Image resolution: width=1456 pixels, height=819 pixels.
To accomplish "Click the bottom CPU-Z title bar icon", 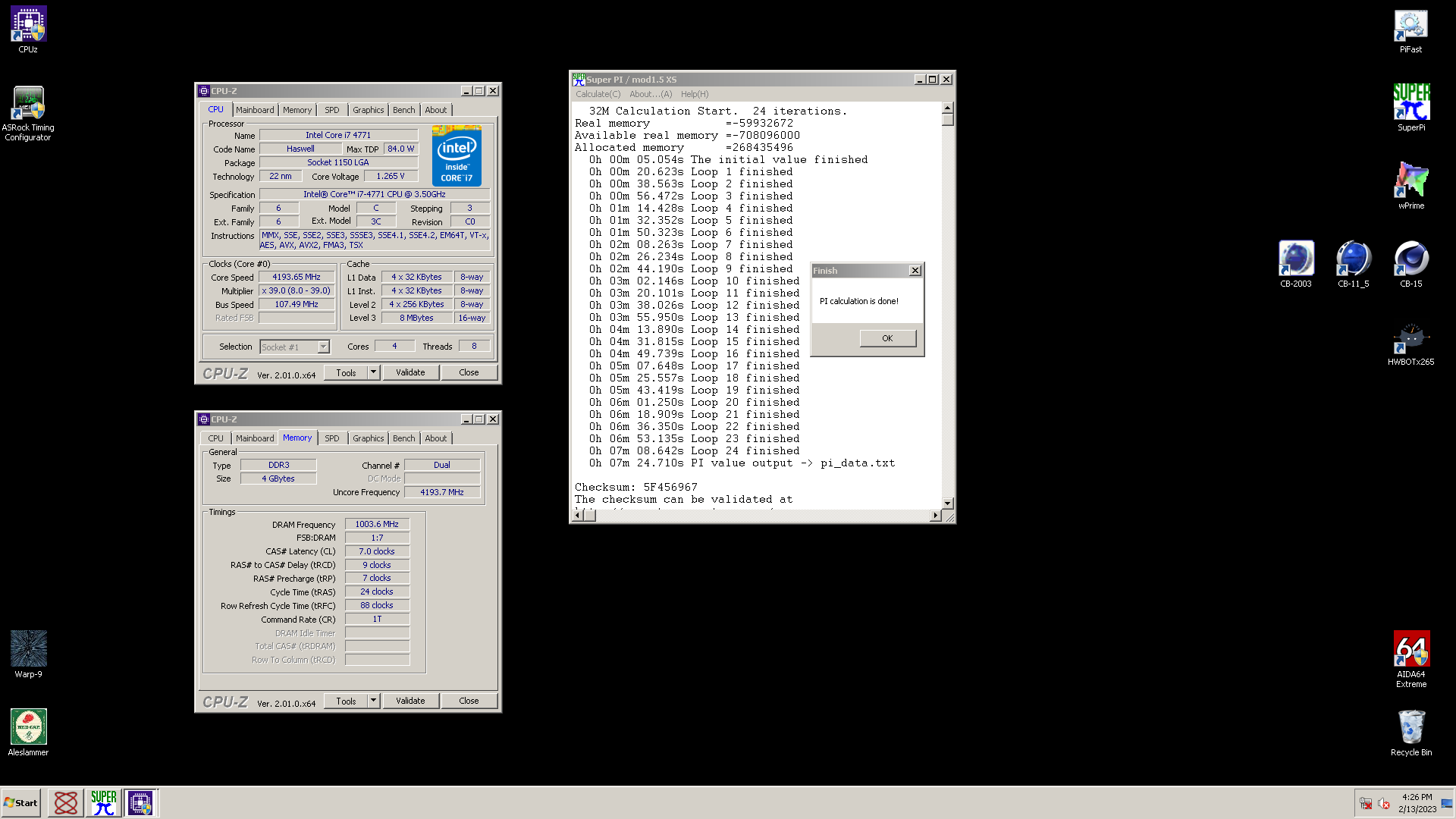I will click(203, 419).
